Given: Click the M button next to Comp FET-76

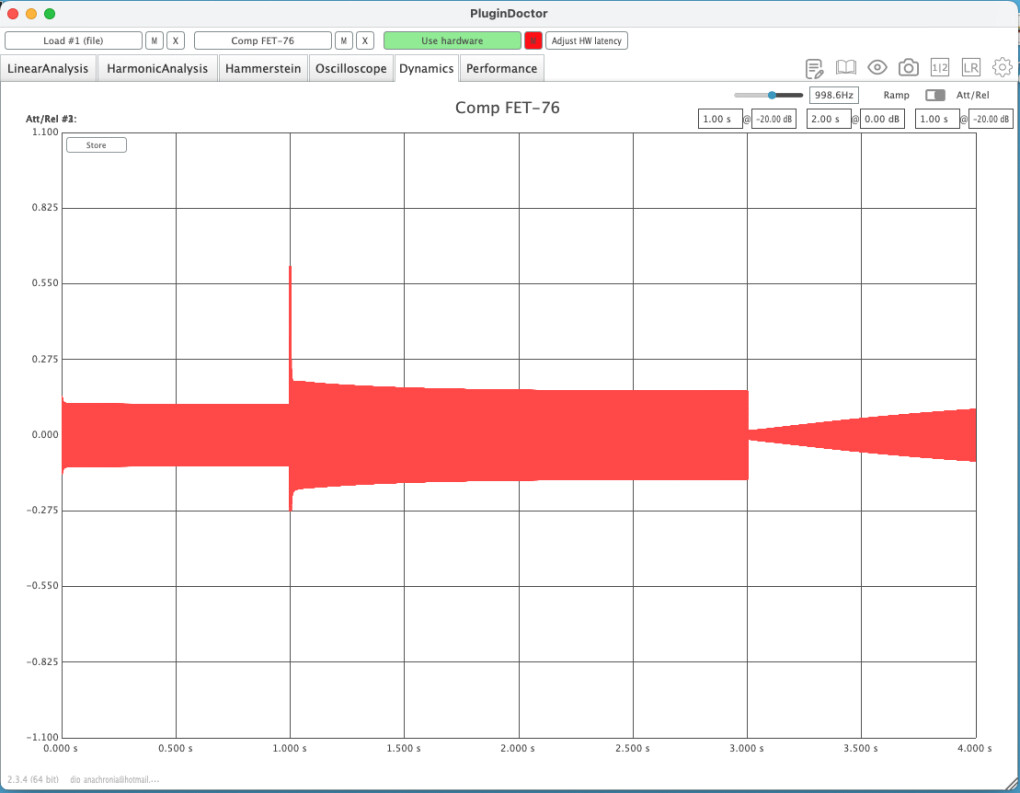Looking at the screenshot, I should tap(343, 40).
